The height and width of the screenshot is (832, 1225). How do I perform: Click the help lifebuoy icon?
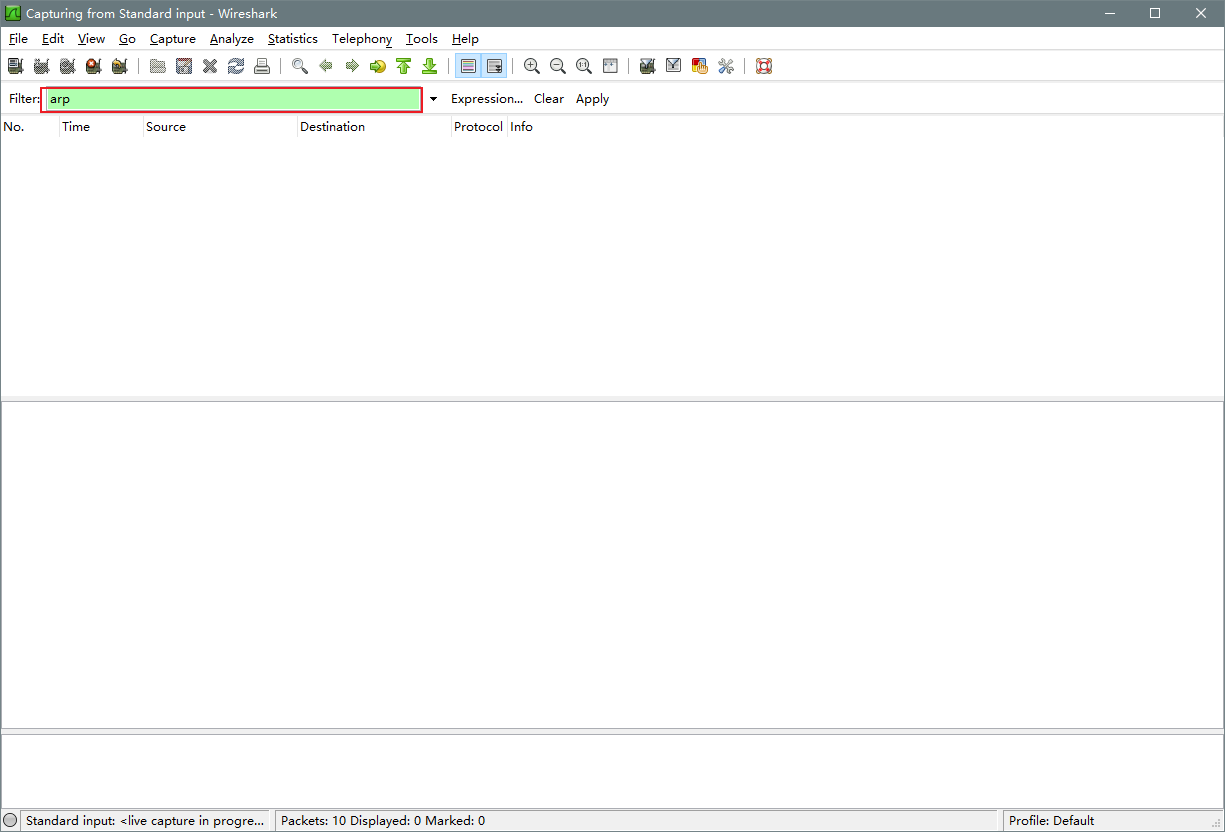coord(764,66)
